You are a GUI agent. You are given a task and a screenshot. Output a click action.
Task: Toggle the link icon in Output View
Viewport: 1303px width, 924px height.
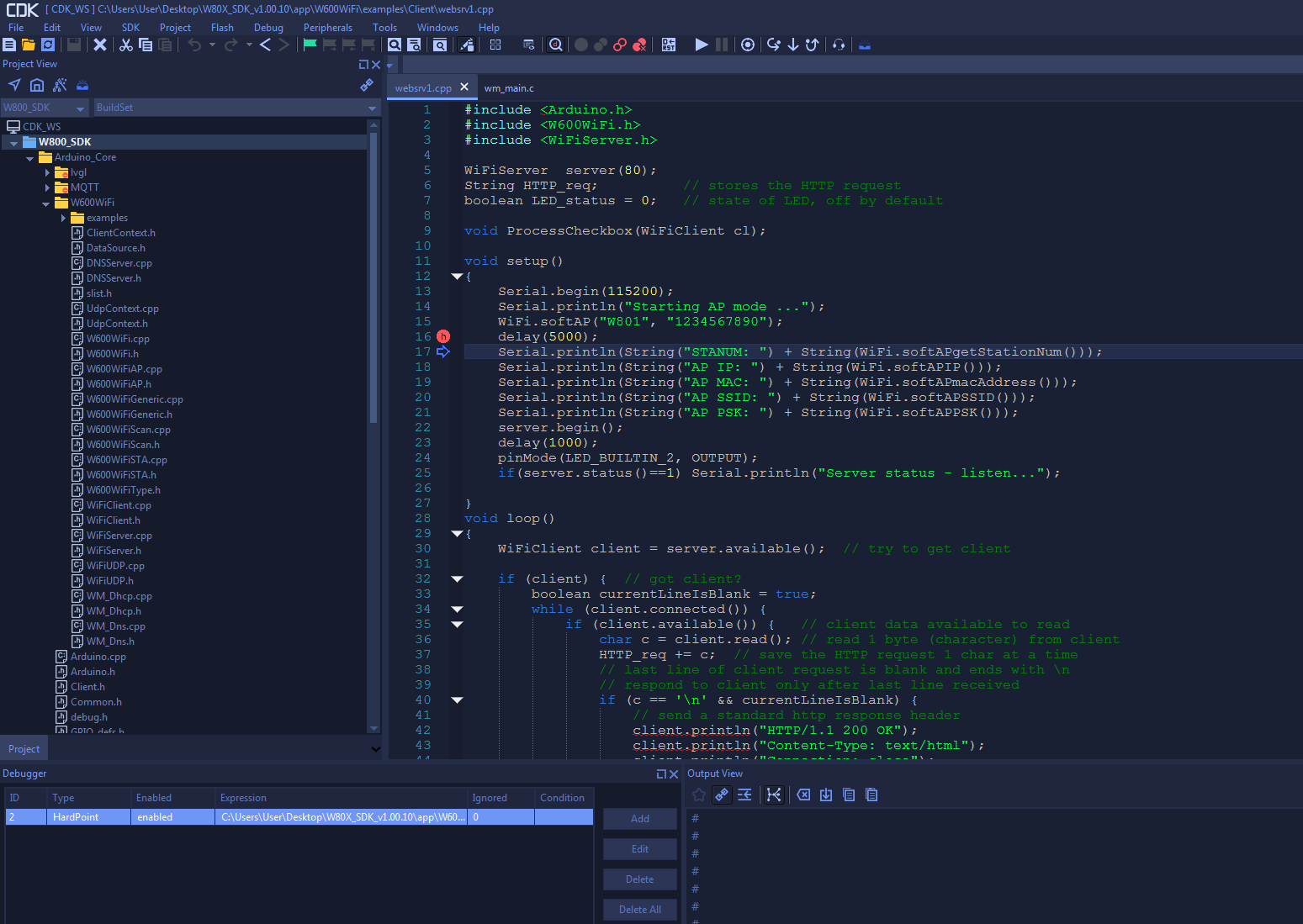click(722, 795)
